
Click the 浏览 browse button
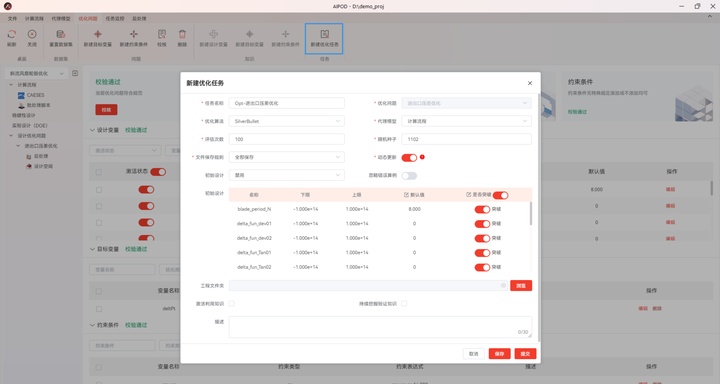pos(521,286)
